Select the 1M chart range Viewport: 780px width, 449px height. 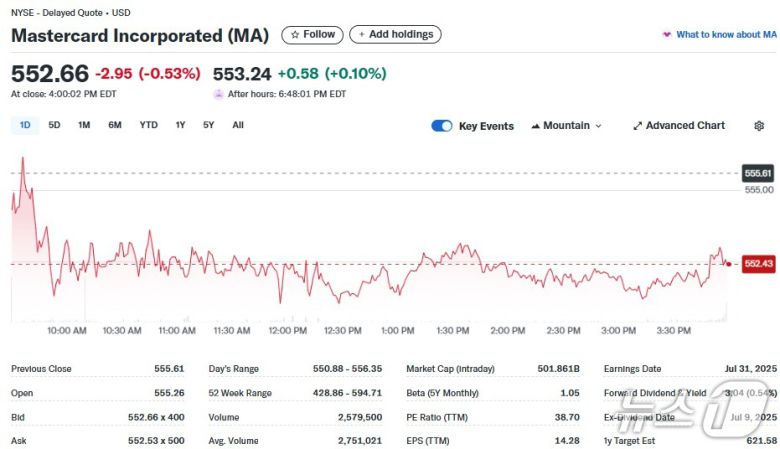pyautogui.click(x=84, y=125)
